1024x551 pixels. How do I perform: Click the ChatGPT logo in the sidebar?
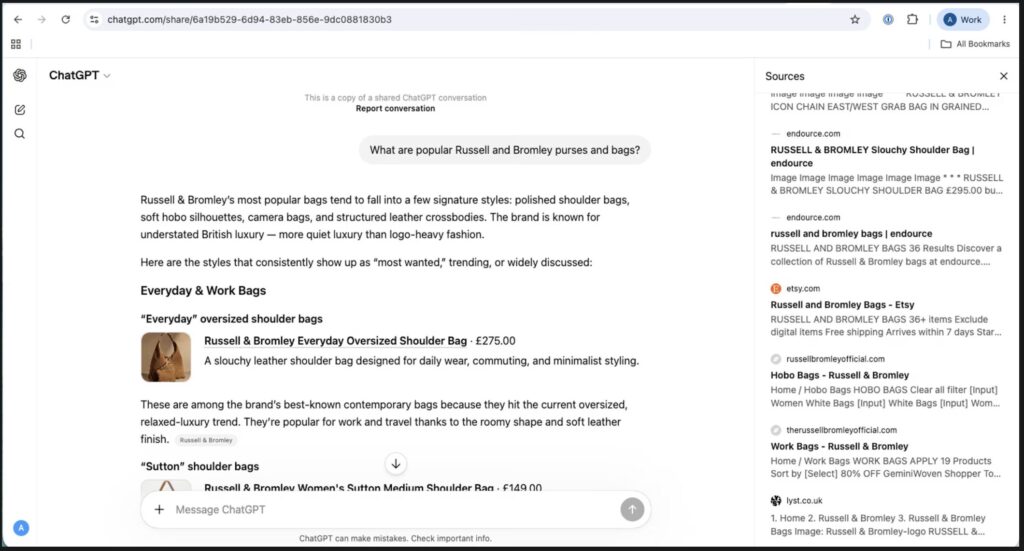click(x=20, y=75)
